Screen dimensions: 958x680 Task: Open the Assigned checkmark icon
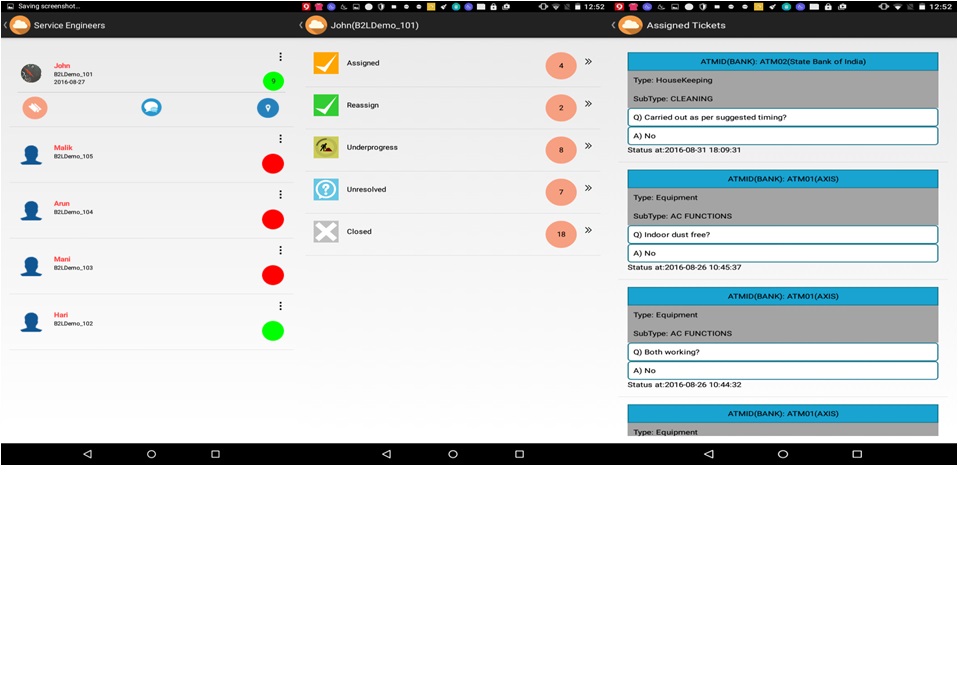[x=326, y=63]
